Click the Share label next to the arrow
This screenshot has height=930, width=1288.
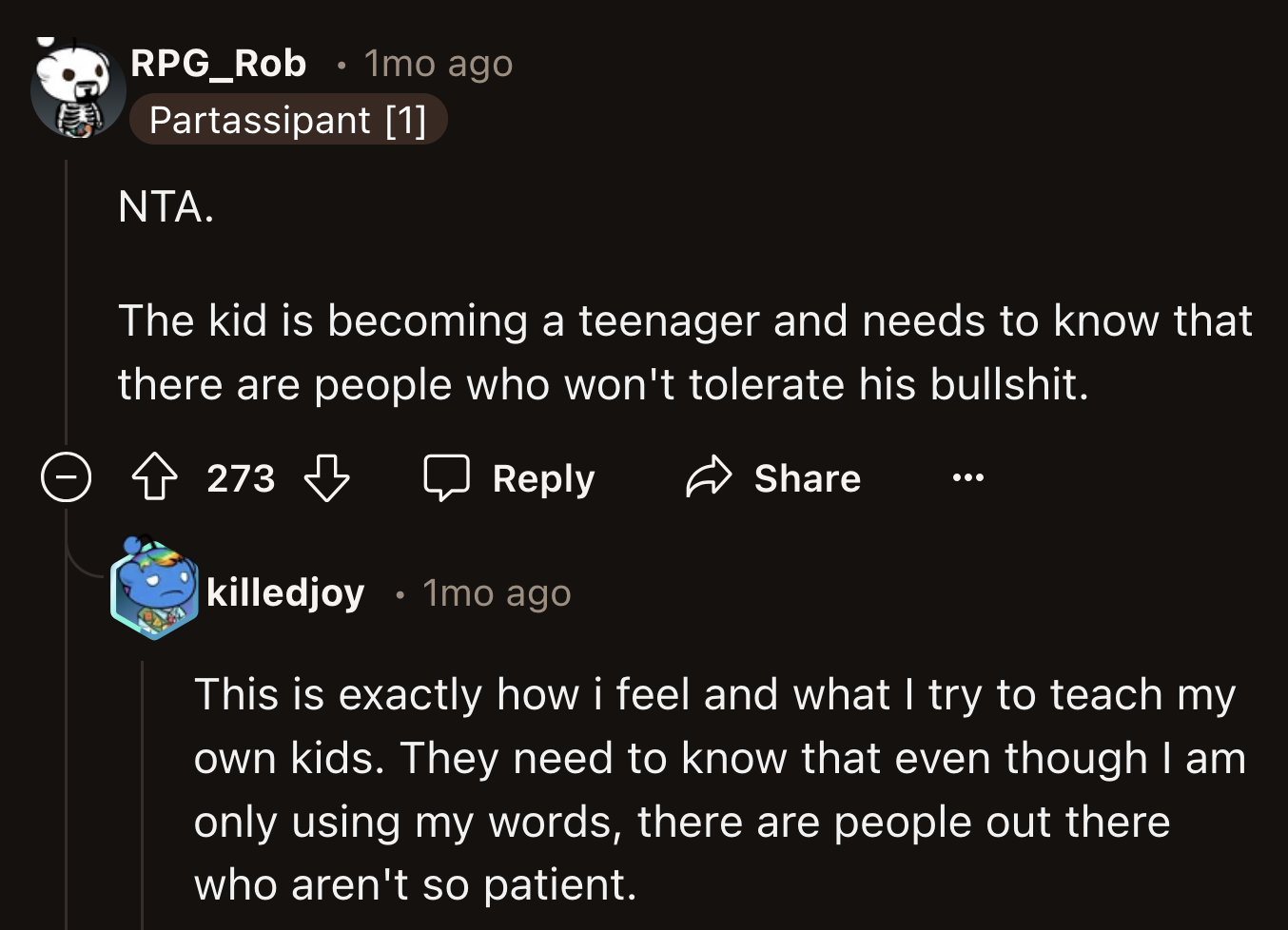point(808,478)
